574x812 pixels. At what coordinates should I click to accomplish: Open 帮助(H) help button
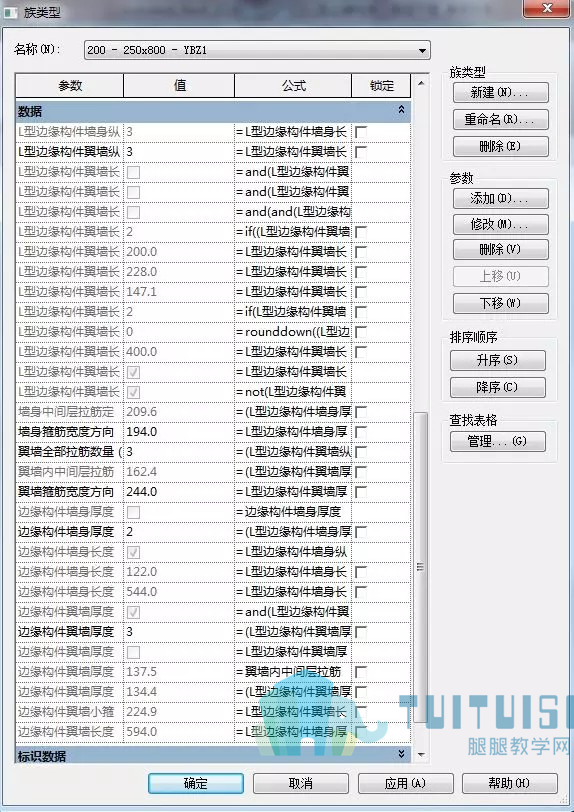tap(510, 783)
